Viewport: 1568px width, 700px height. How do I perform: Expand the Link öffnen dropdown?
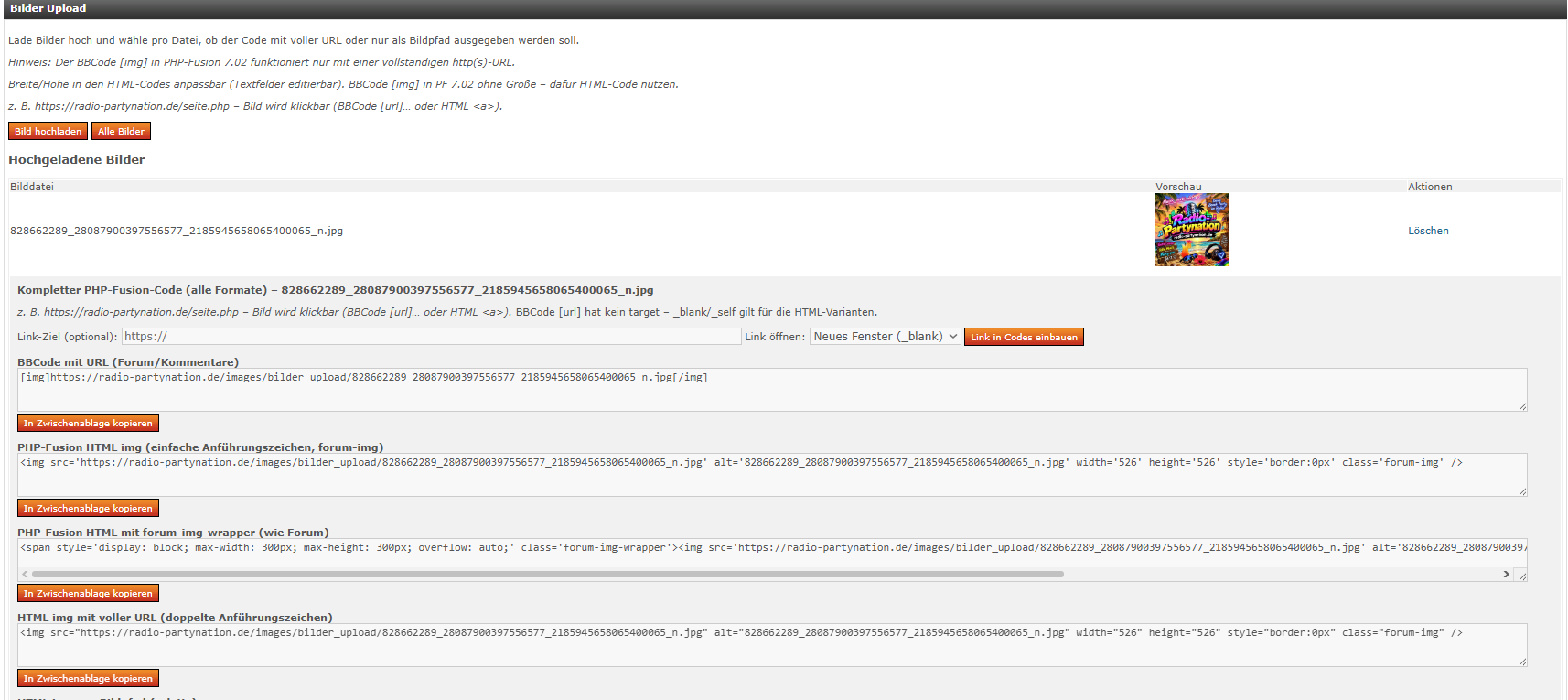[885, 337]
